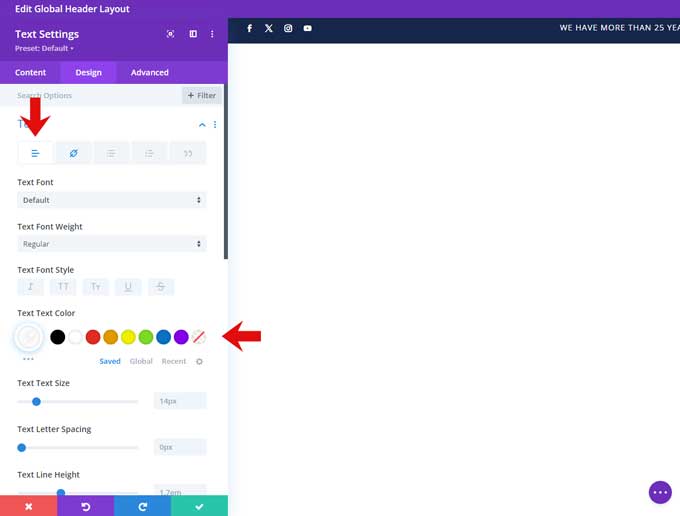680x516 pixels.
Task: Choose the purple color swatch
Action: click(181, 337)
